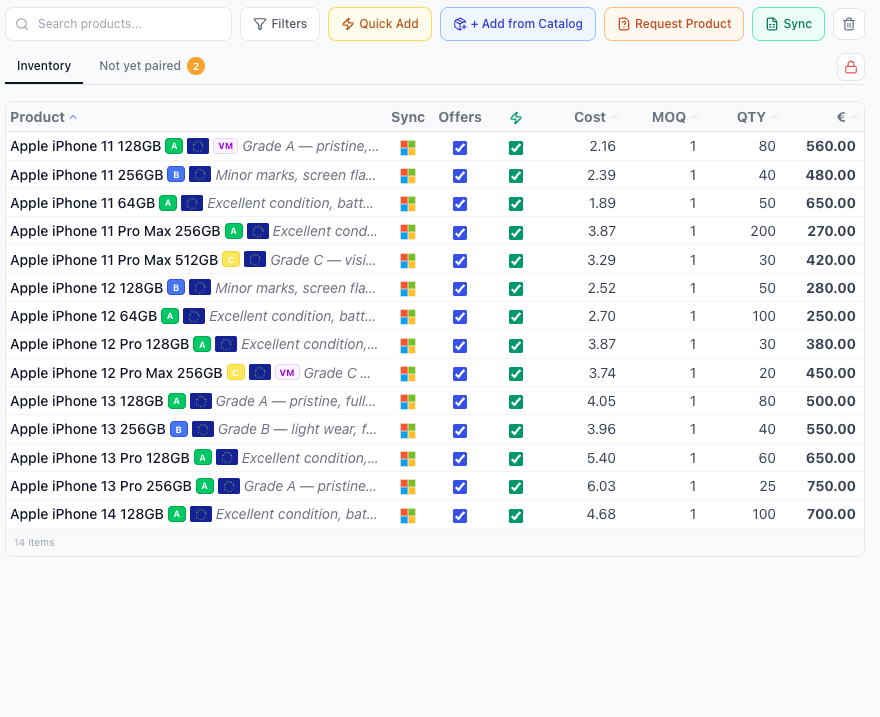
Task: Toggle Offers checkbox for iPhone 11 128GB
Action: pos(460,148)
